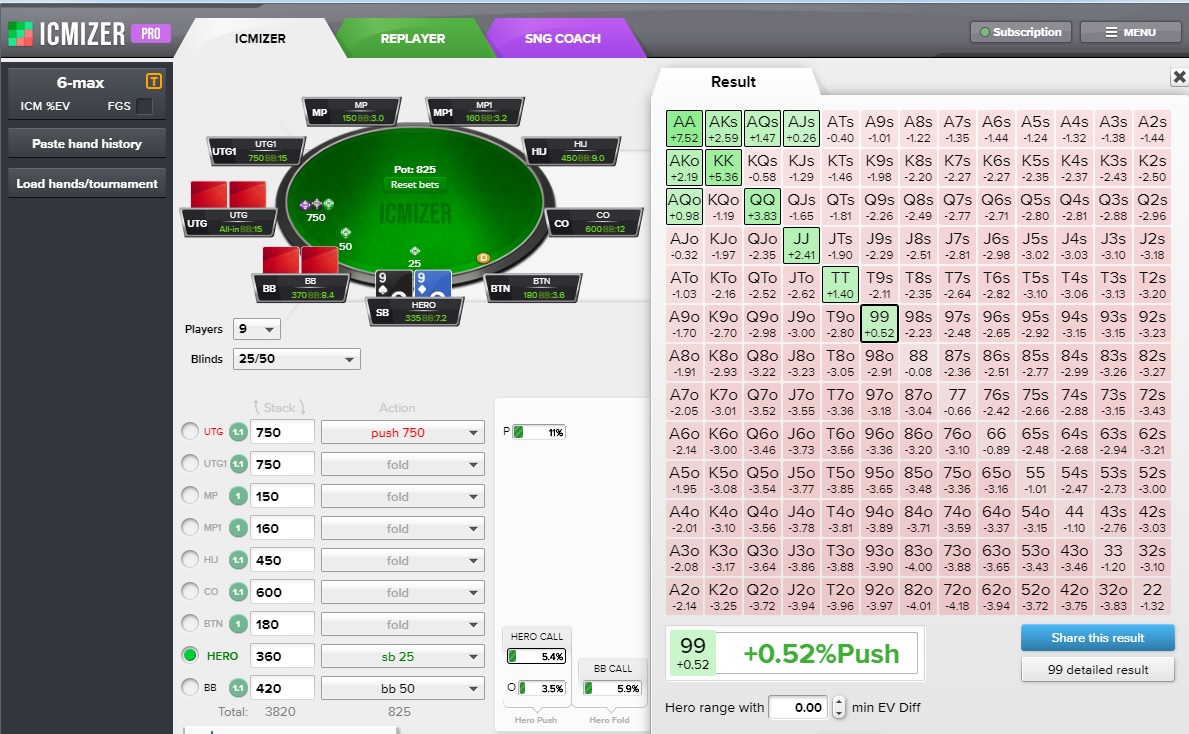The height and width of the screenshot is (734, 1189).
Task: Click the BTN ante badge
Action: coord(238,624)
